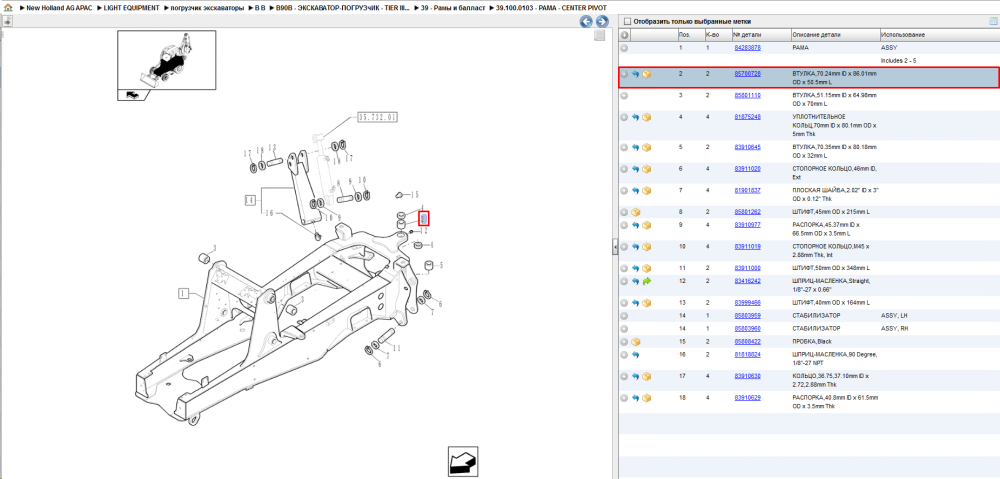Click blue arrow icon in row 83910645

click(635, 147)
